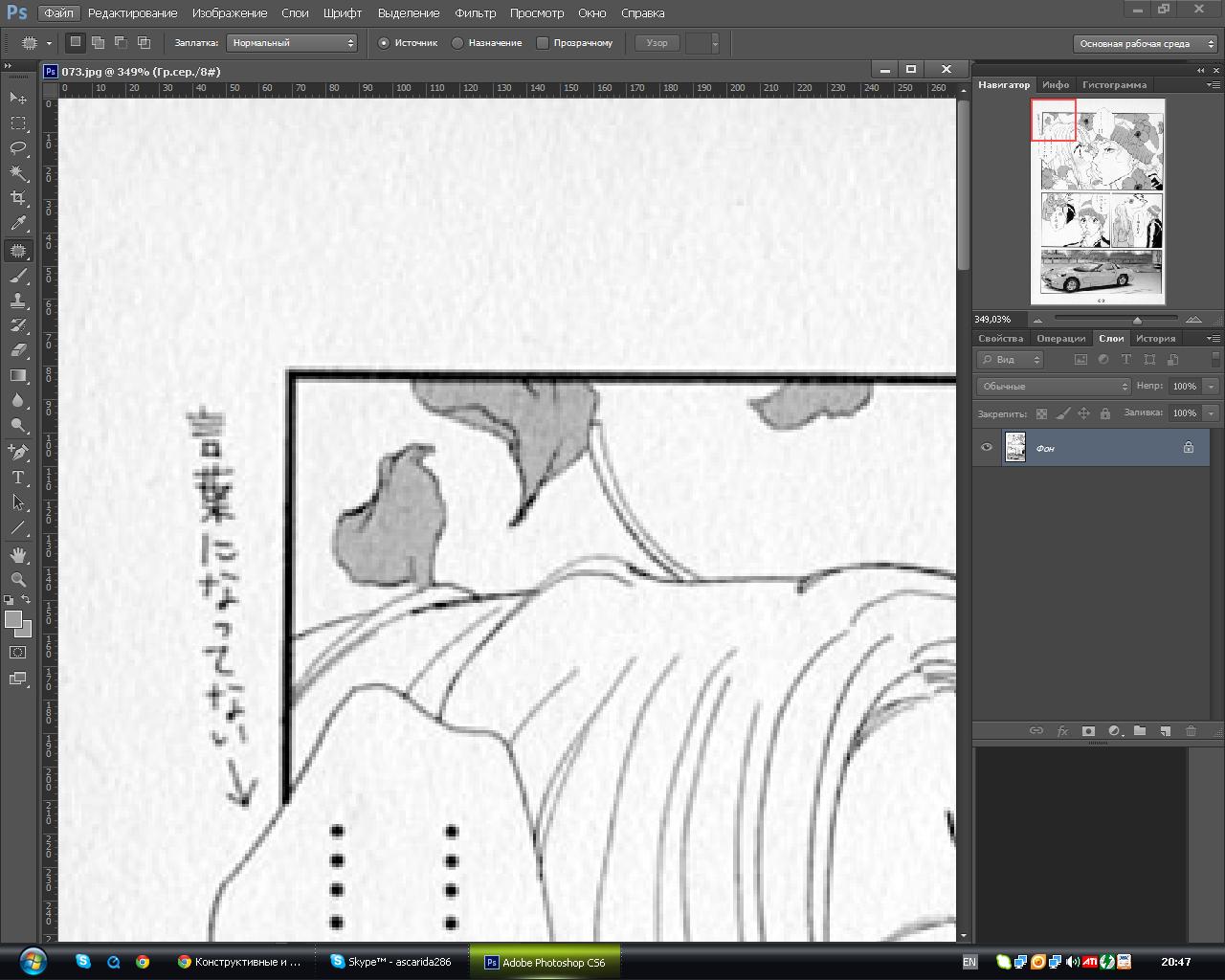Select the Blur tool
Image resolution: width=1225 pixels, height=980 pixels.
(x=18, y=400)
